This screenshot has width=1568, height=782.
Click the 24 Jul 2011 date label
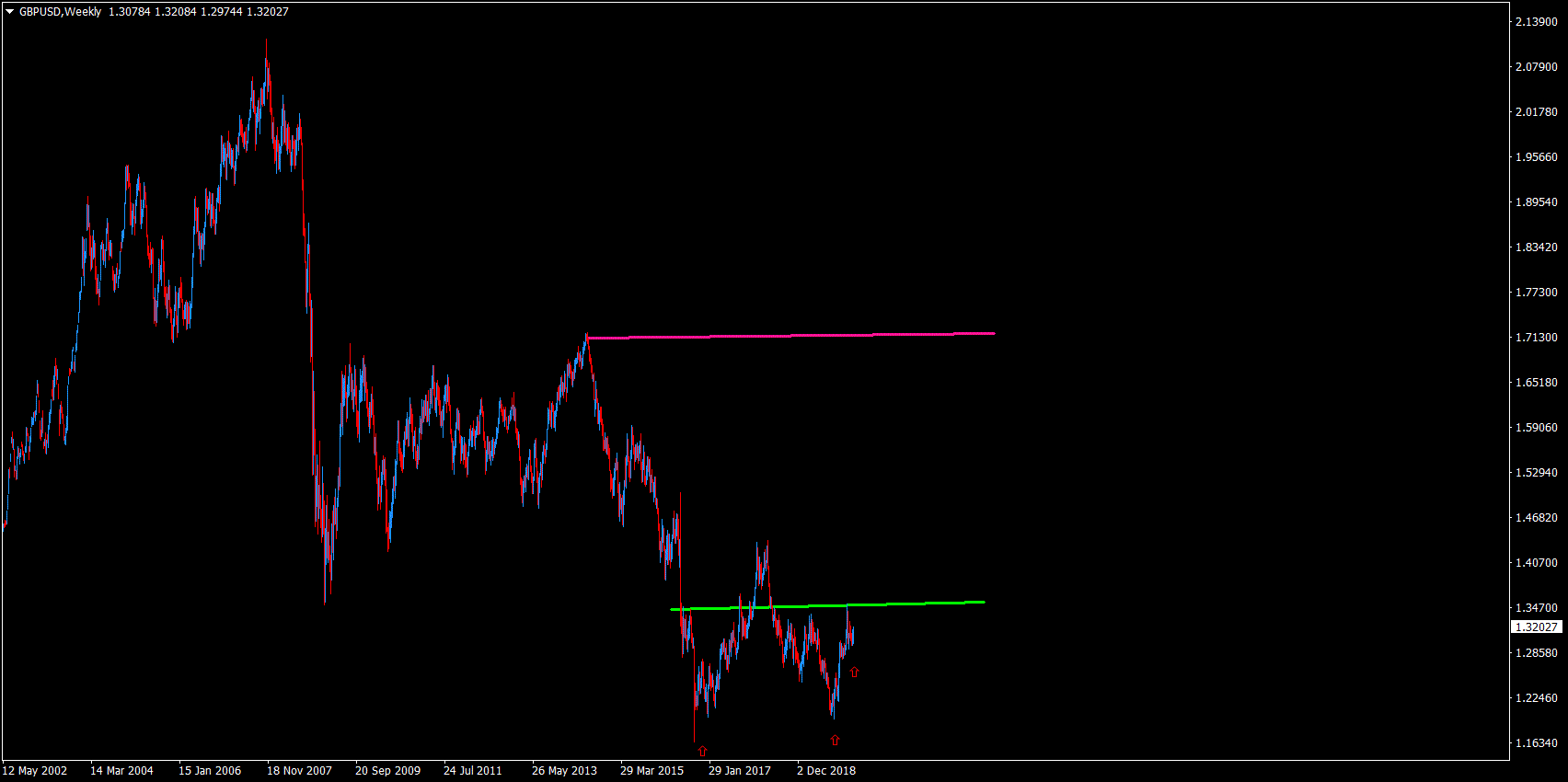(473, 771)
